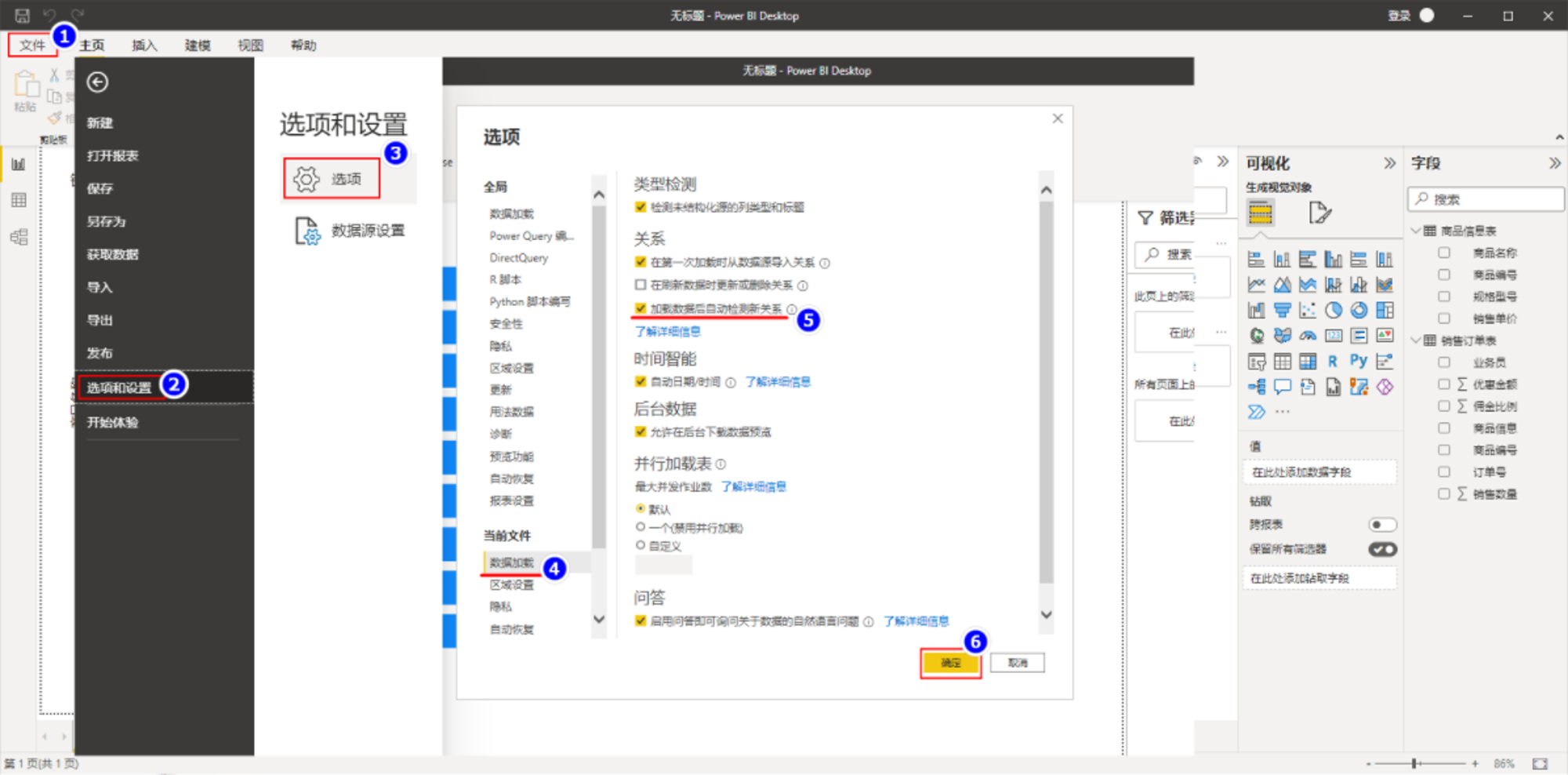Select the matrix visual
1568x775 pixels.
point(1308,362)
